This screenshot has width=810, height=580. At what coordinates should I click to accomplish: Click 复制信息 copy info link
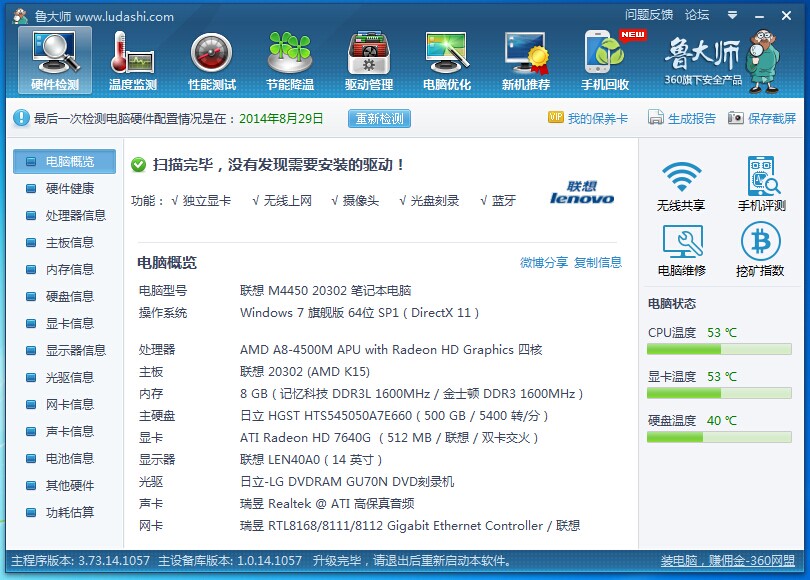[x=598, y=262]
